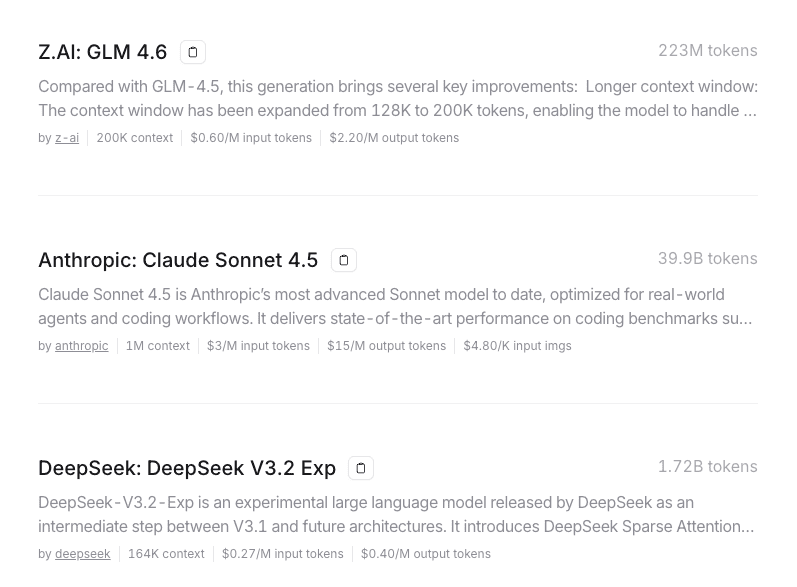Click the $15/M output tokens label
This screenshot has height=587, width=797.
tap(387, 346)
